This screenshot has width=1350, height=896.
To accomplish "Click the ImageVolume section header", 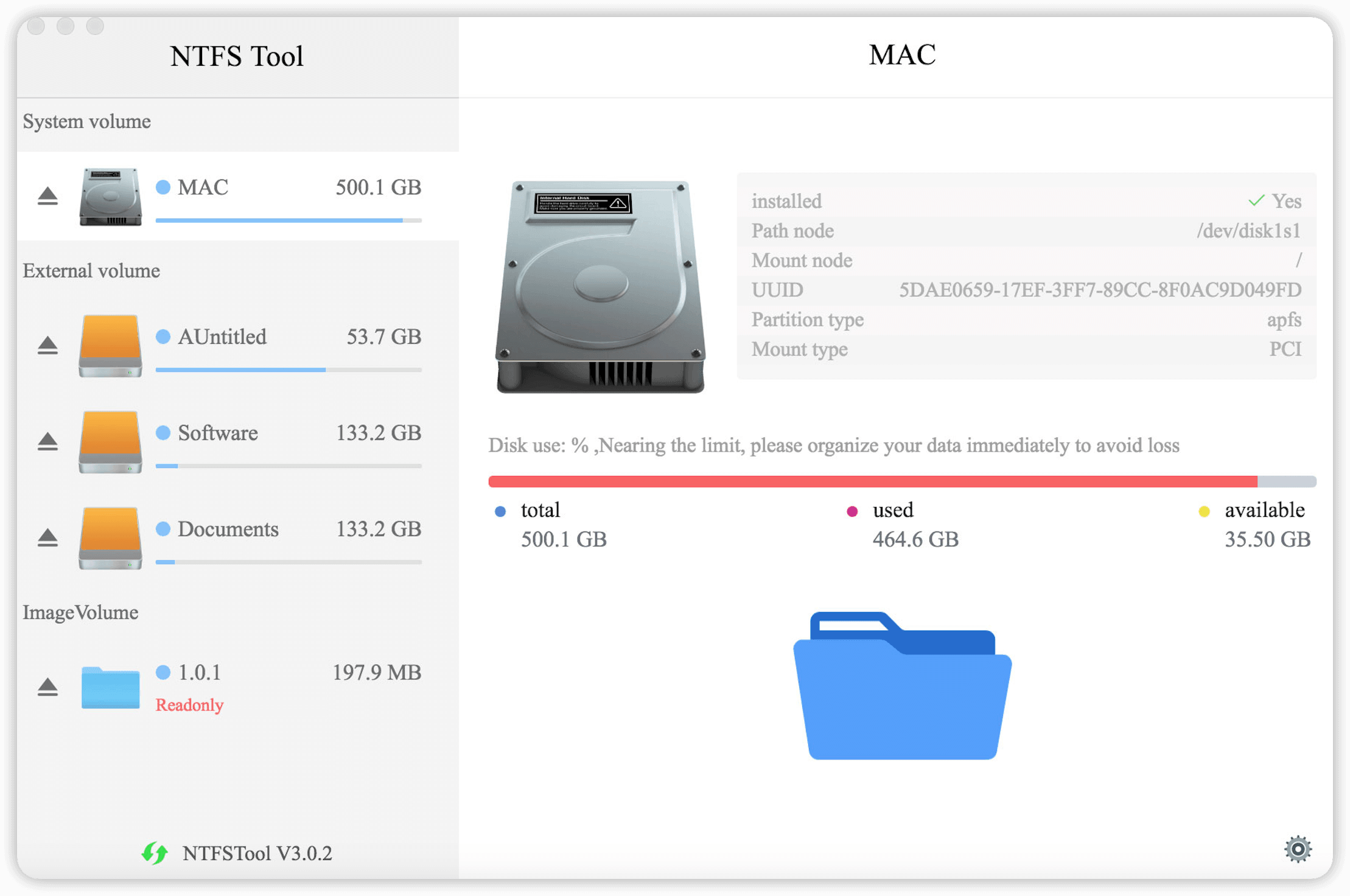I will click(80, 612).
